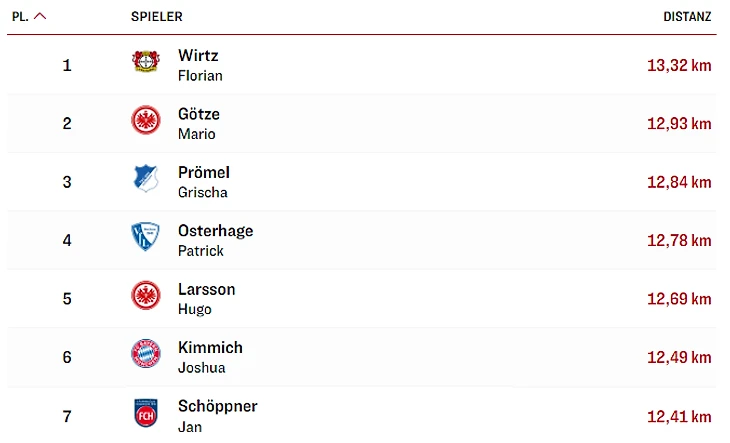Open player Osterhage Patrick
The image size is (730, 443).
[x=215, y=240]
